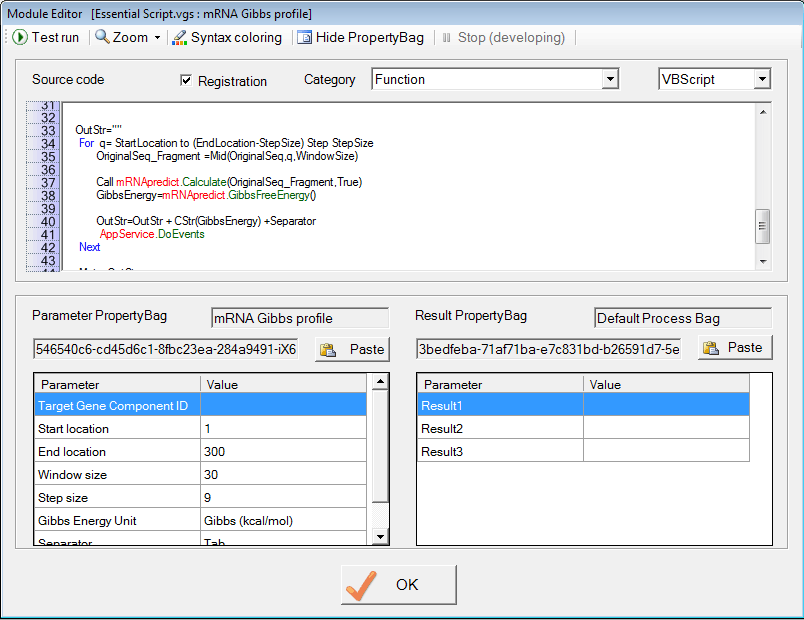Click the mRNA Gibbs profile name field
Screen dimensions: 804x620
point(300,318)
